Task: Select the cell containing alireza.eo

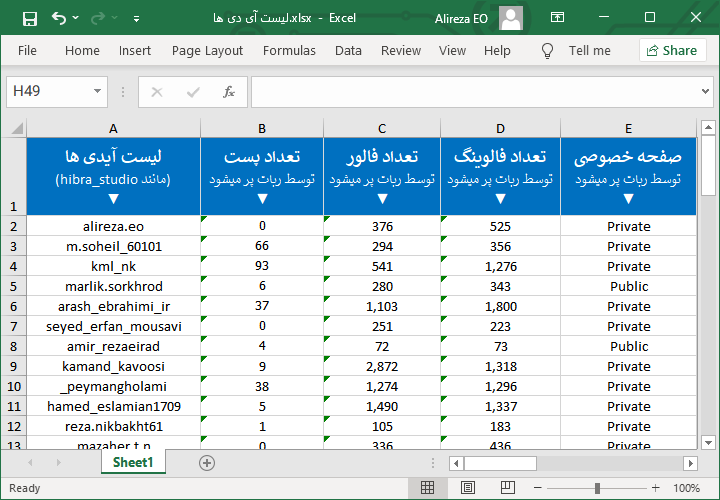Action: [113, 226]
